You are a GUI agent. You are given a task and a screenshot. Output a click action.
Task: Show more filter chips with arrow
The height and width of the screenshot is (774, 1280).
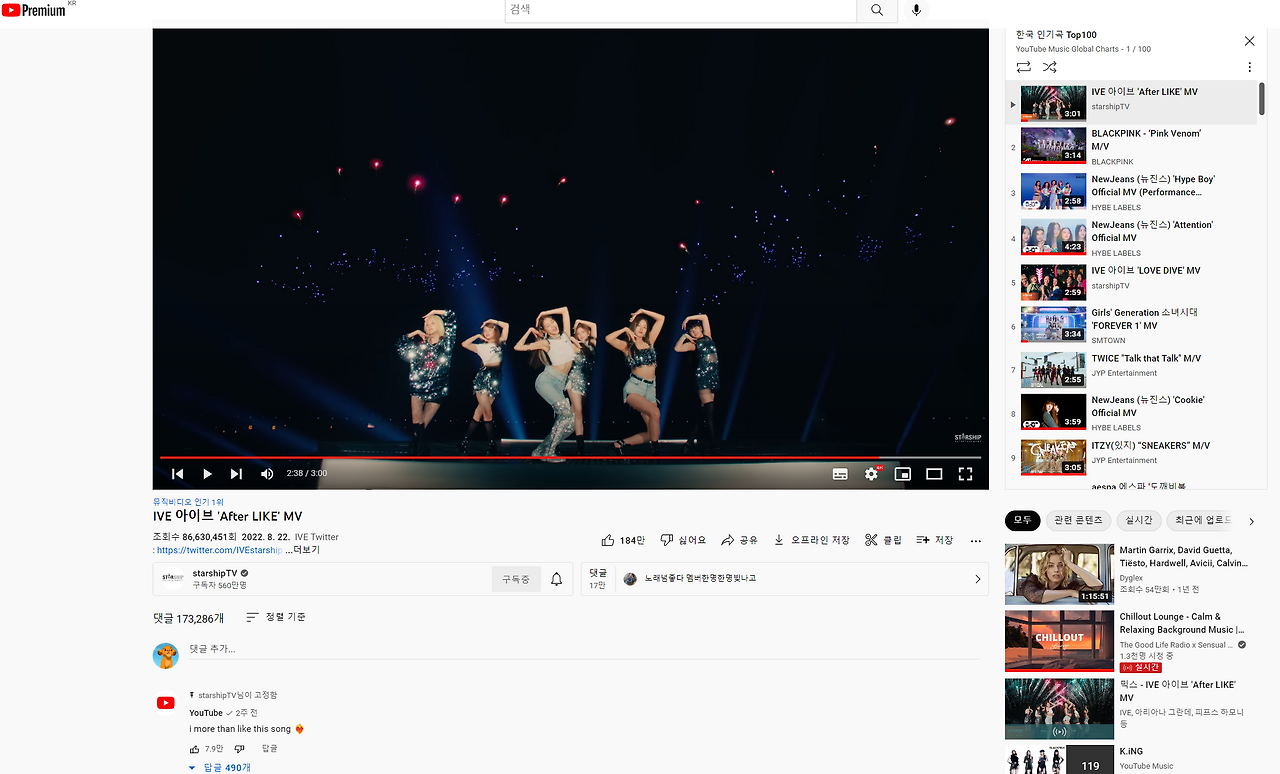(x=1251, y=520)
